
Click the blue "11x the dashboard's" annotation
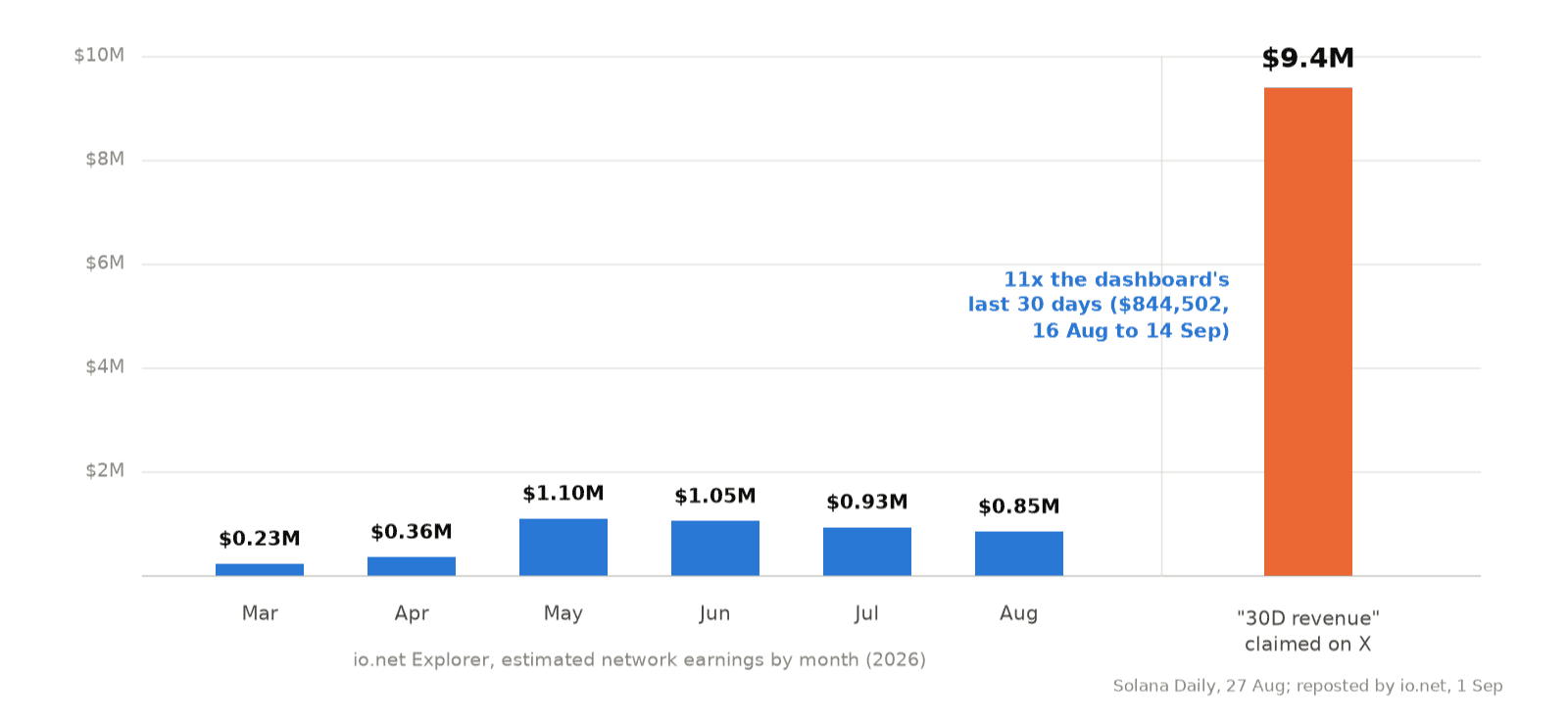pyautogui.click(x=1099, y=306)
